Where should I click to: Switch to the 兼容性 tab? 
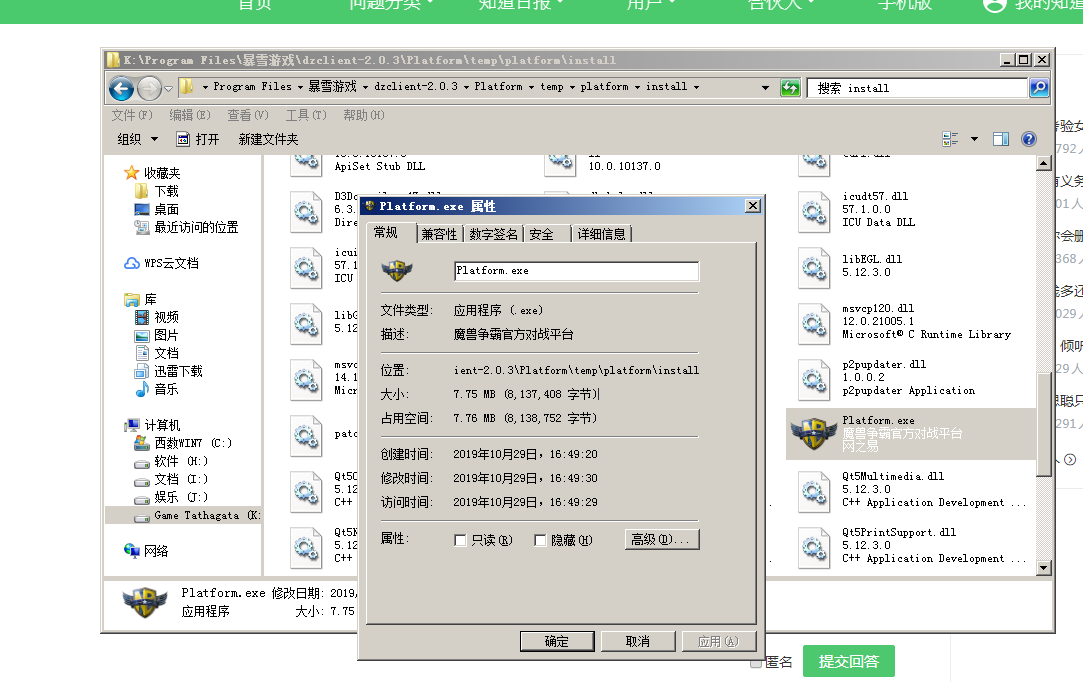pos(442,233)
